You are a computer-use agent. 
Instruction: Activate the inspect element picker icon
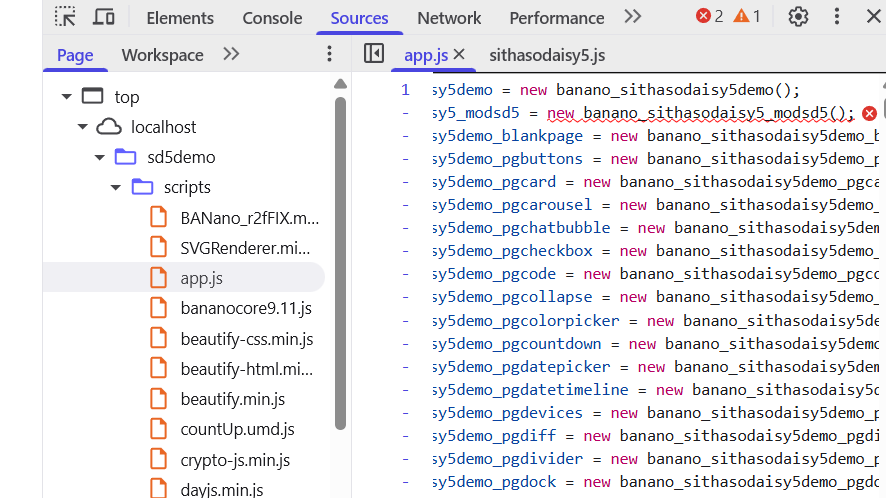(x=65, y=17)
